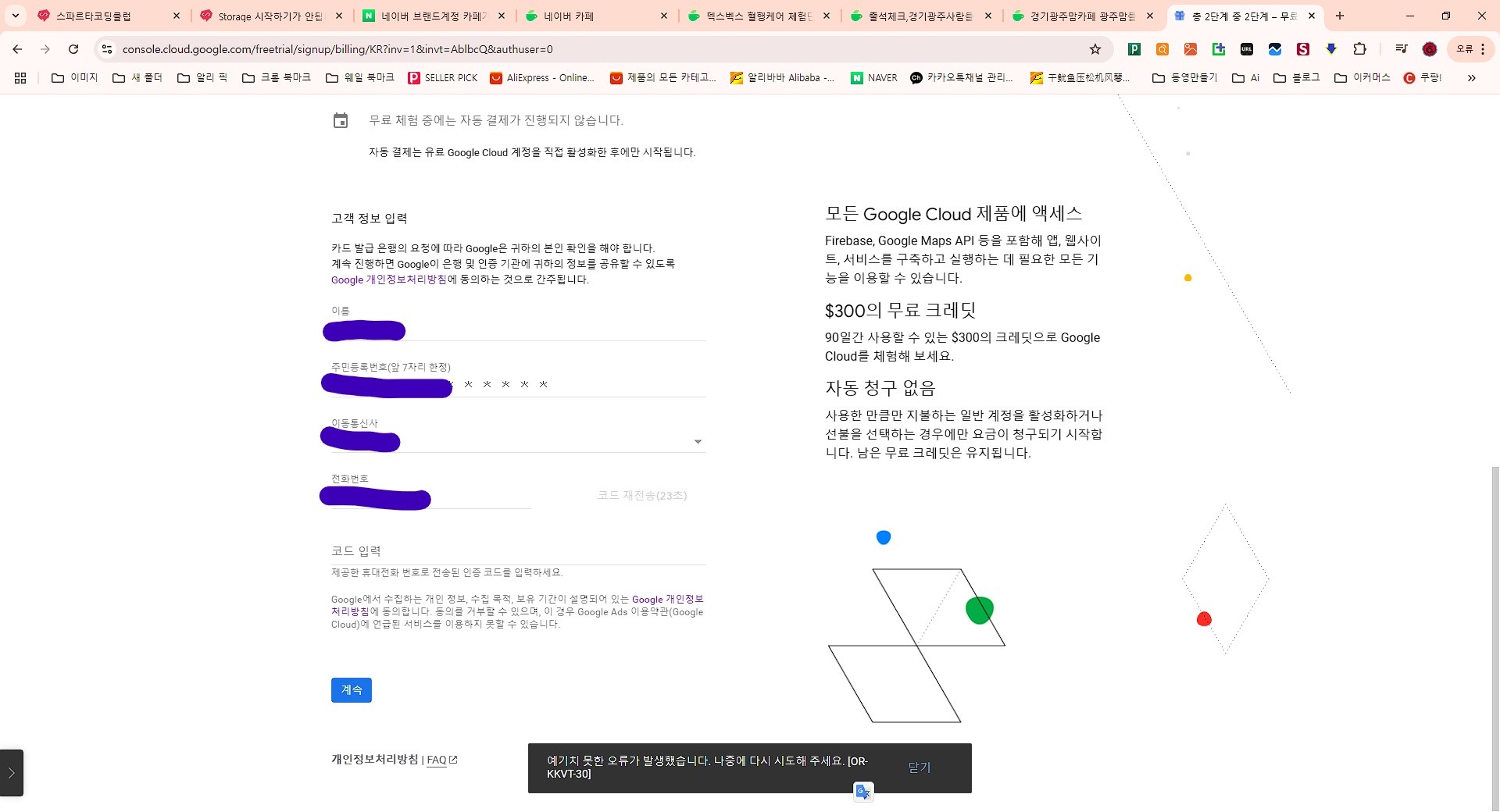Click the 전화번호 phone input field
Screen dimensions: 1500x812
pos(430,497)
